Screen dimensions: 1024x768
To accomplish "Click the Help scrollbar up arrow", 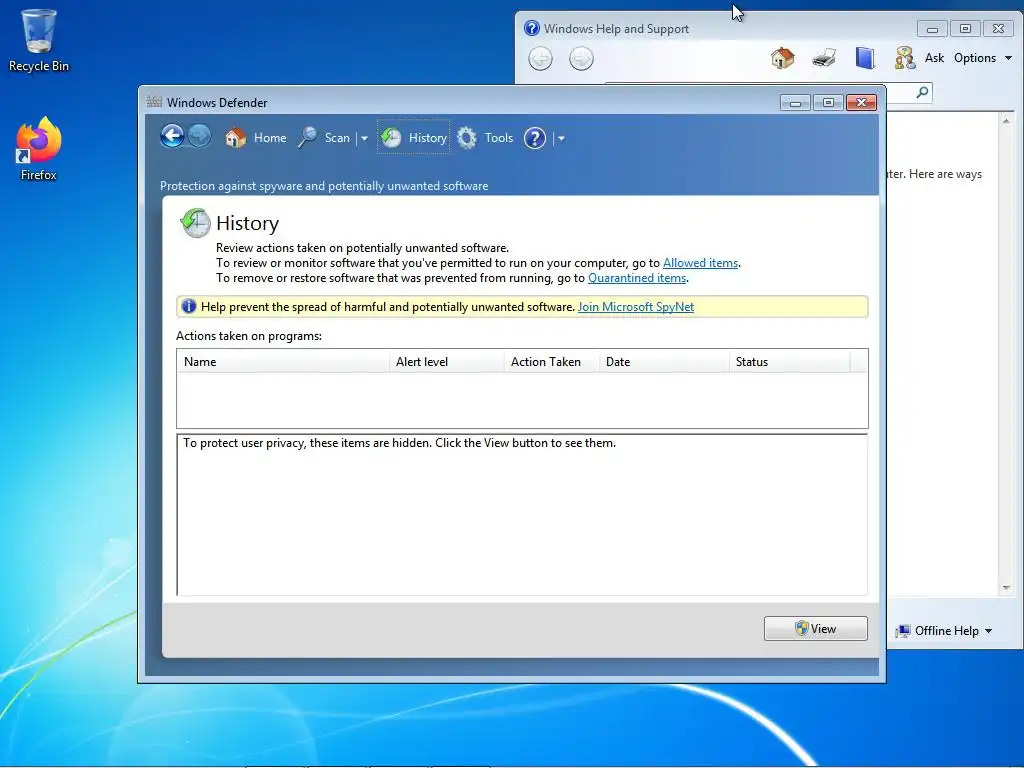I will pyautogui.click(x=1006, y=121).
